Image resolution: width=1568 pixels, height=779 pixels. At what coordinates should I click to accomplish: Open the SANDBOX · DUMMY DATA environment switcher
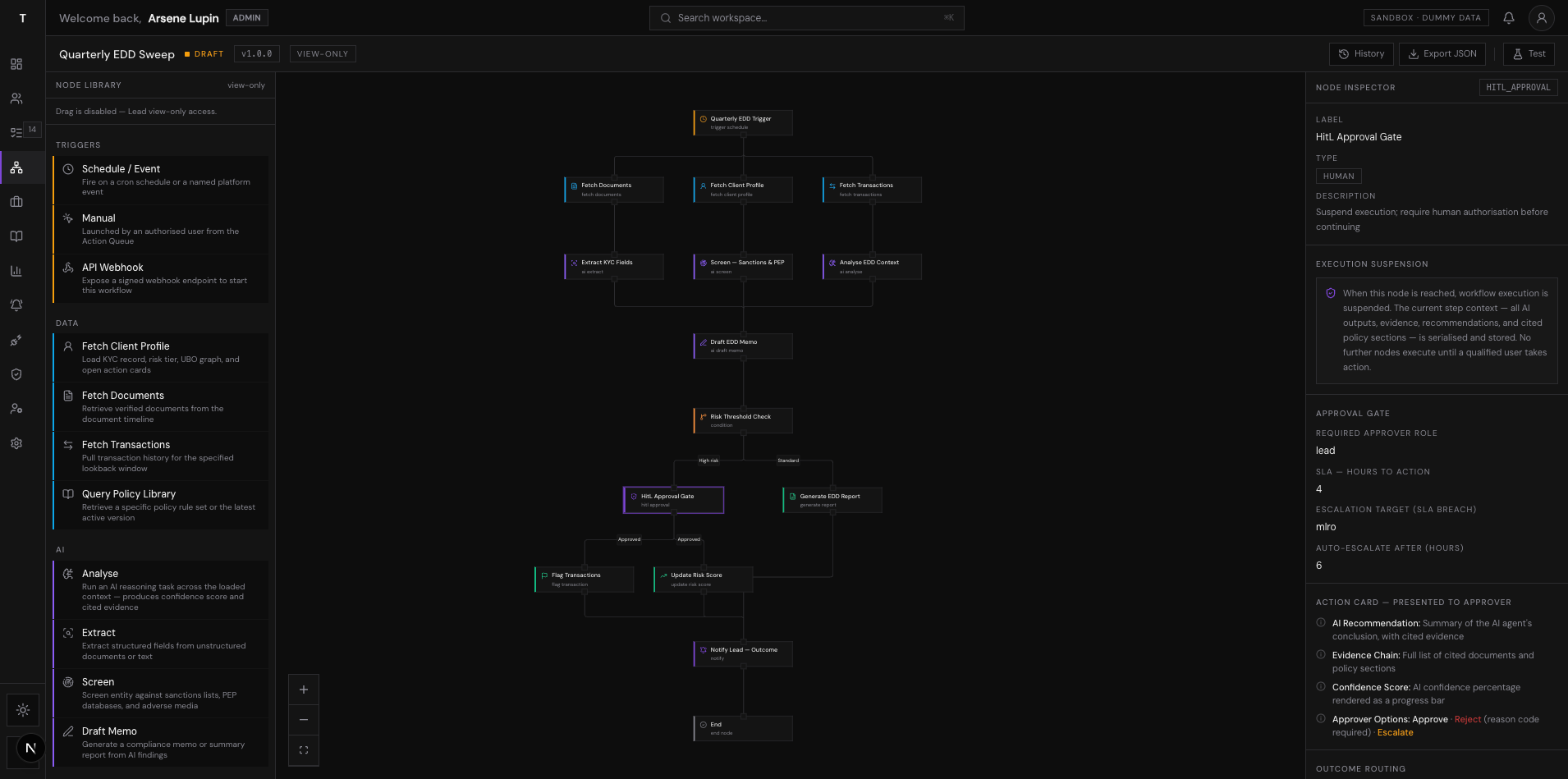[1426, 17]
